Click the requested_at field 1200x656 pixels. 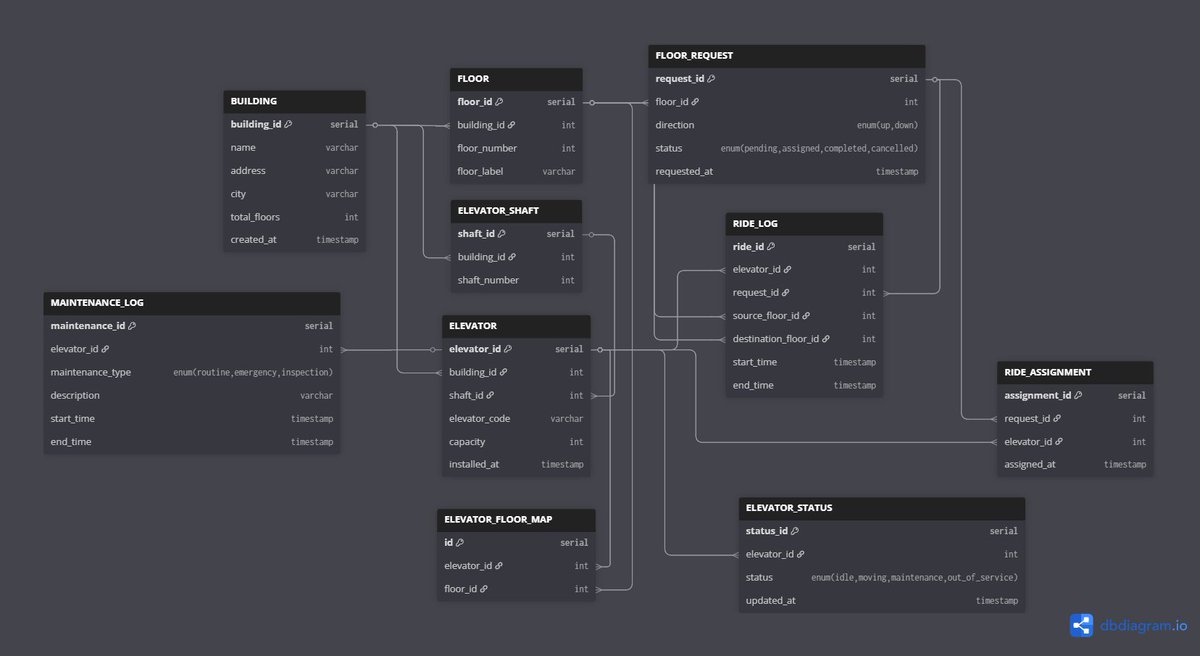click(x=786, y=171)
